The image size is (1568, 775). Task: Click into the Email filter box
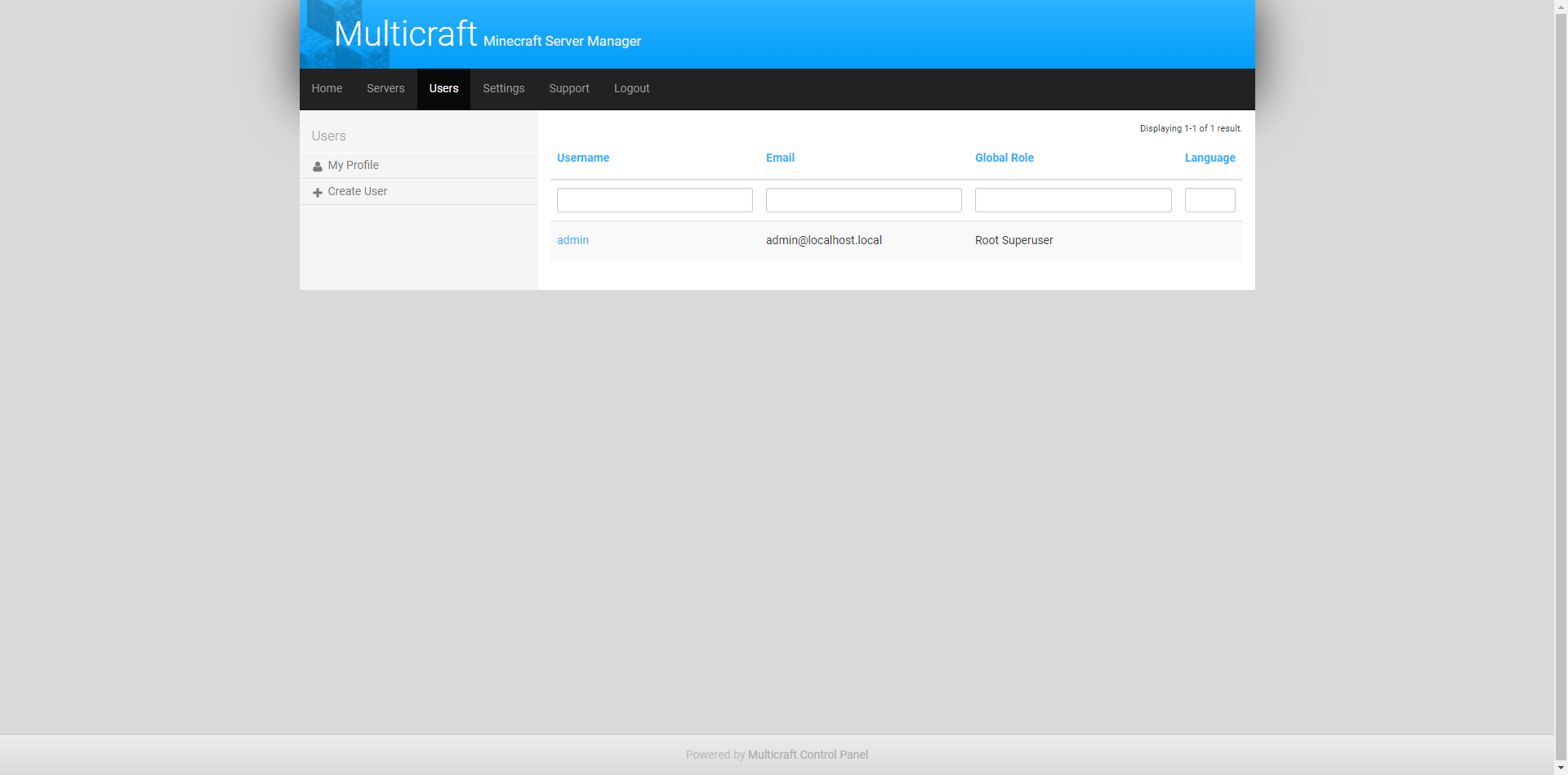pos(863,201)
